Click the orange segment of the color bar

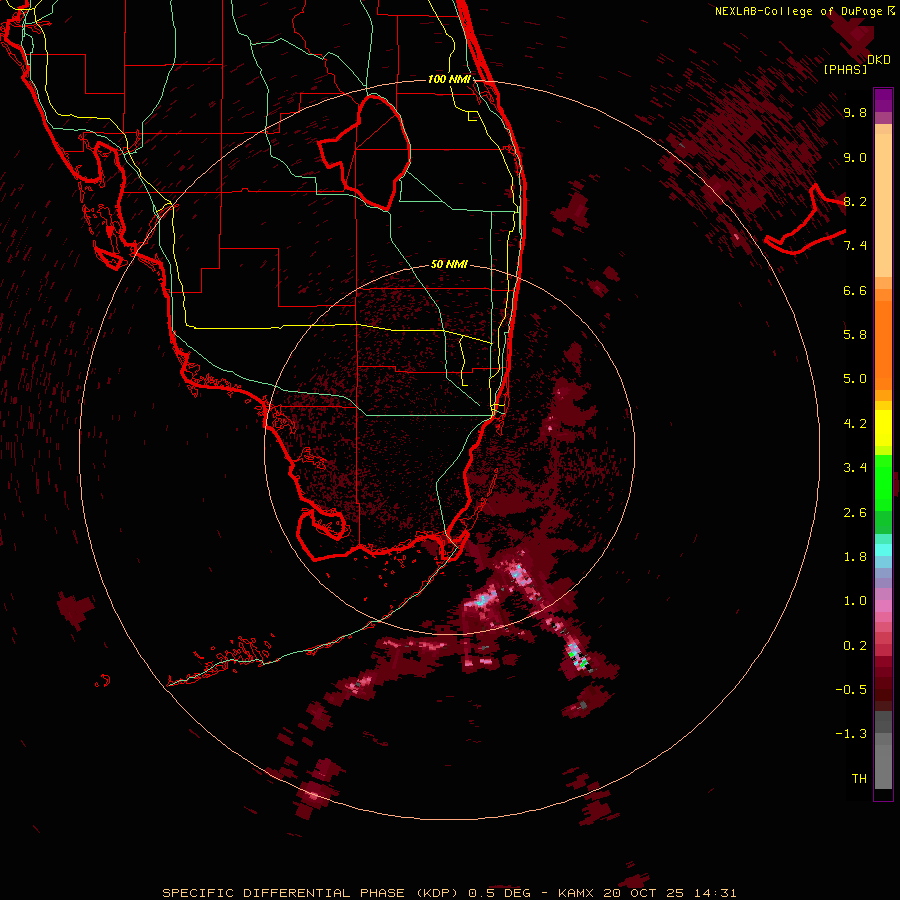click(x=883, y=344)
